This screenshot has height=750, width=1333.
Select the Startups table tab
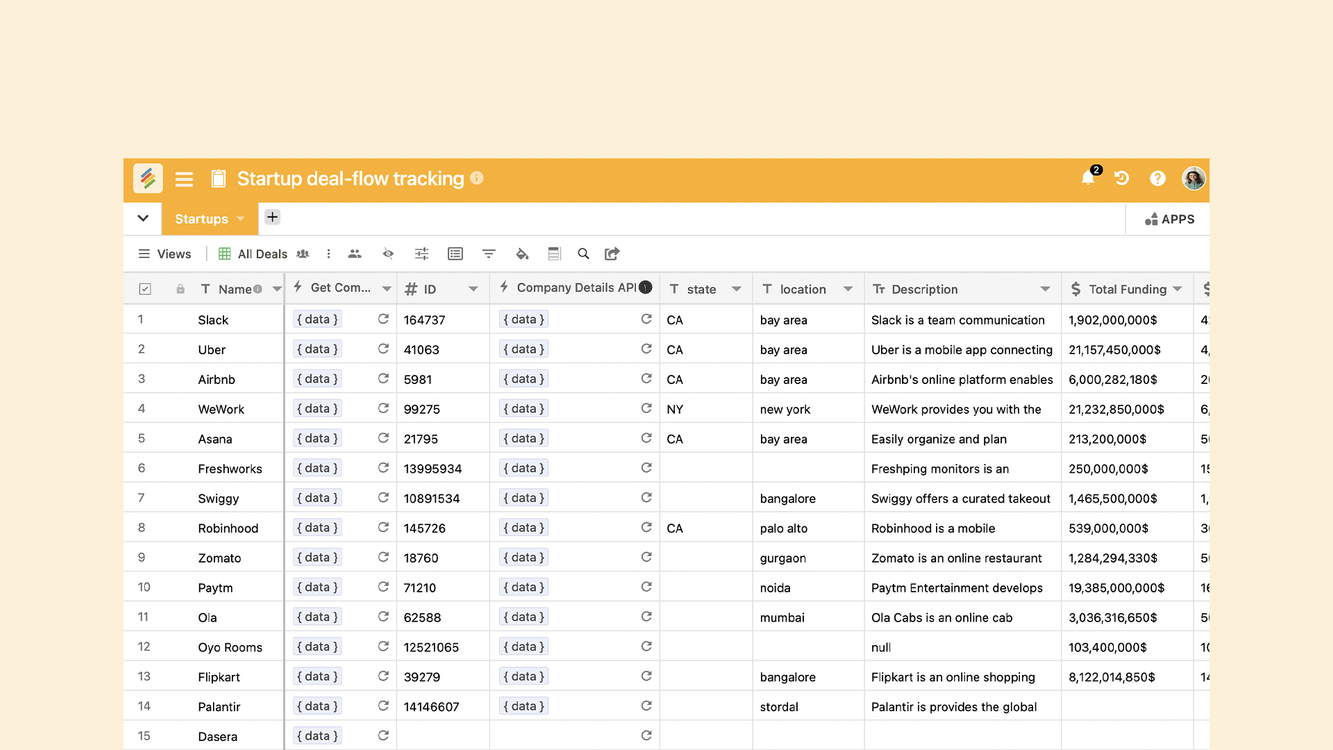click(202, 219)
